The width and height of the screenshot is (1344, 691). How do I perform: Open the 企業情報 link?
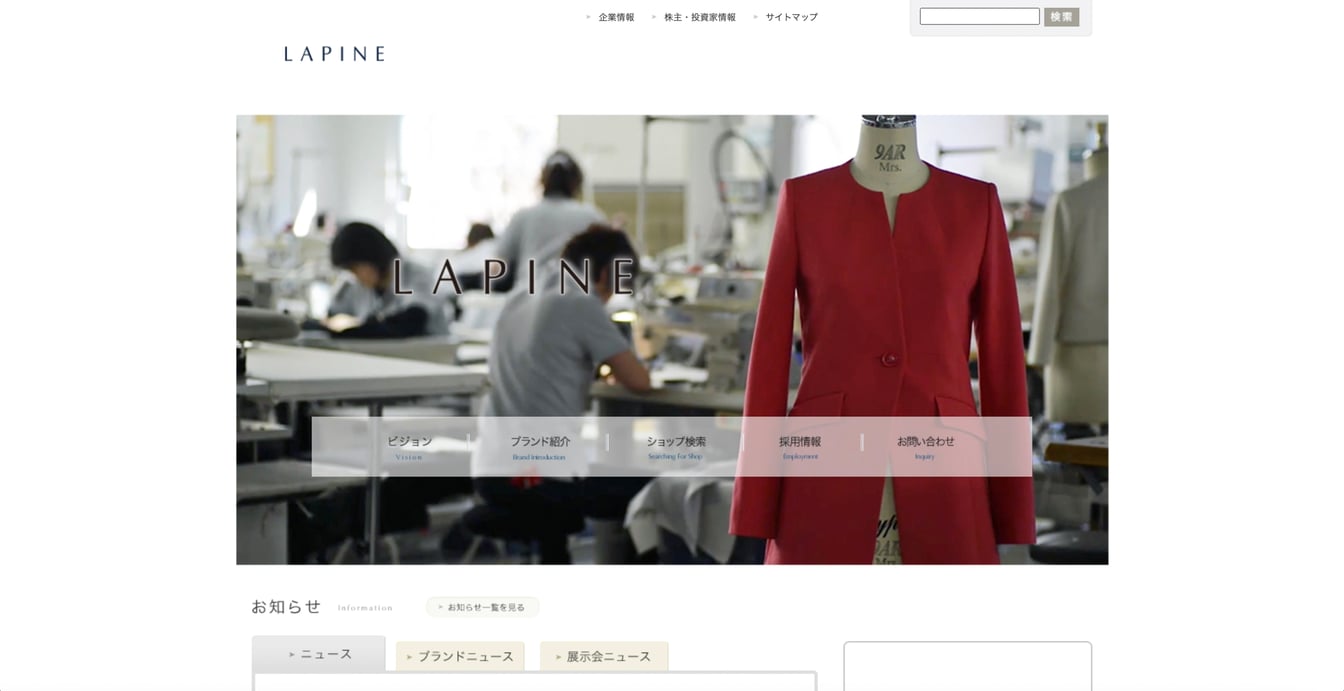[616, 17]
